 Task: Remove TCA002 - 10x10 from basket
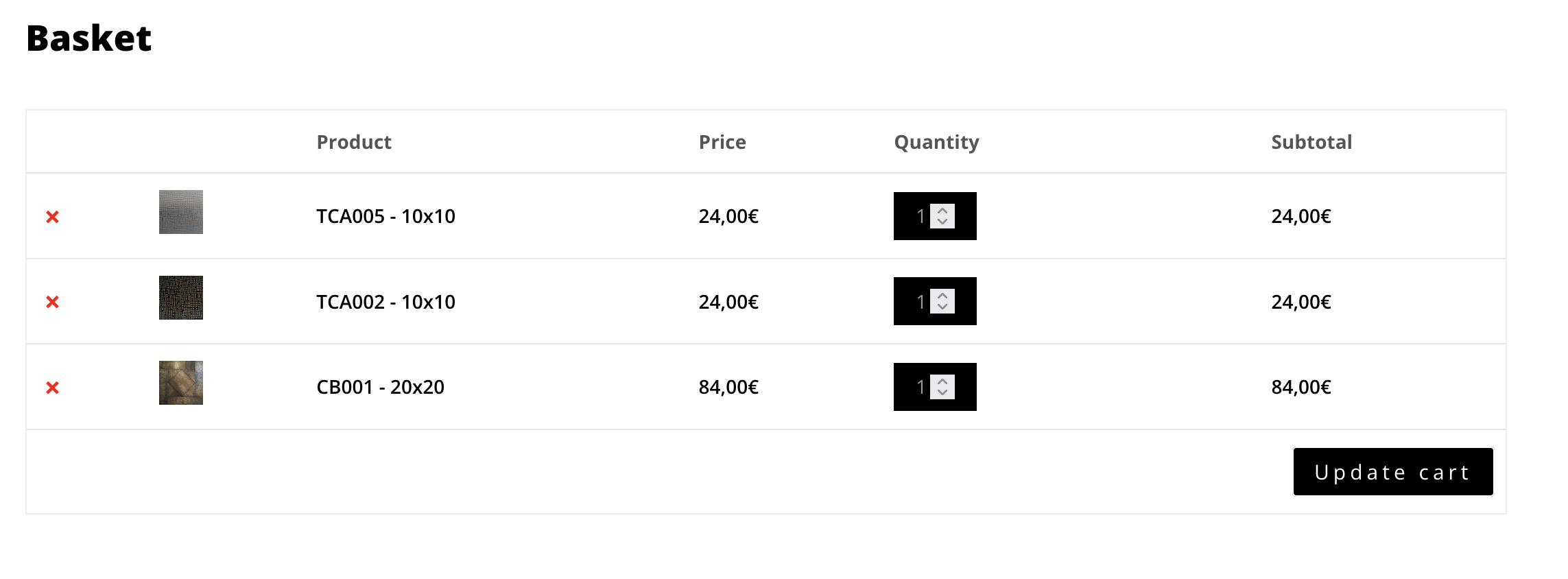[52, 302]
